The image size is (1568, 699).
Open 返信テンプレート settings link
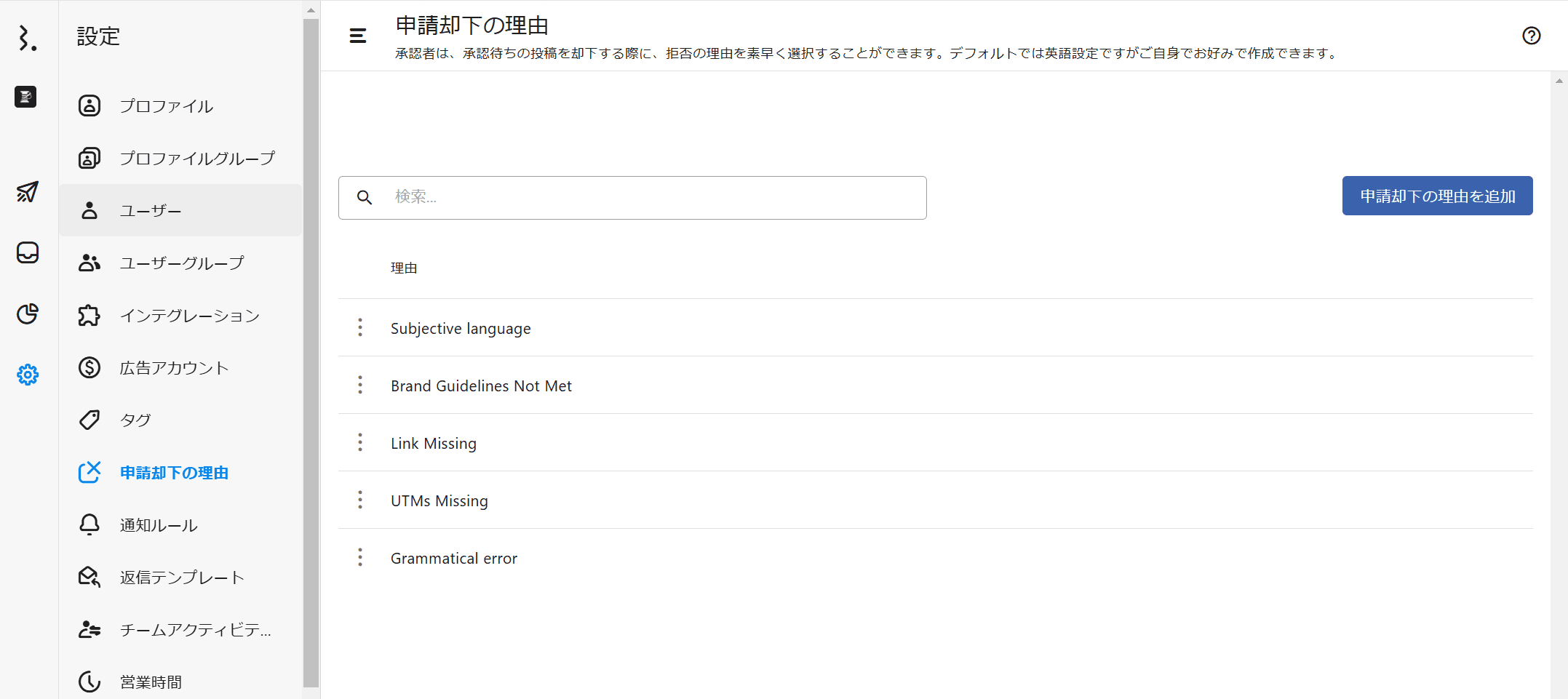click(182, 578)
